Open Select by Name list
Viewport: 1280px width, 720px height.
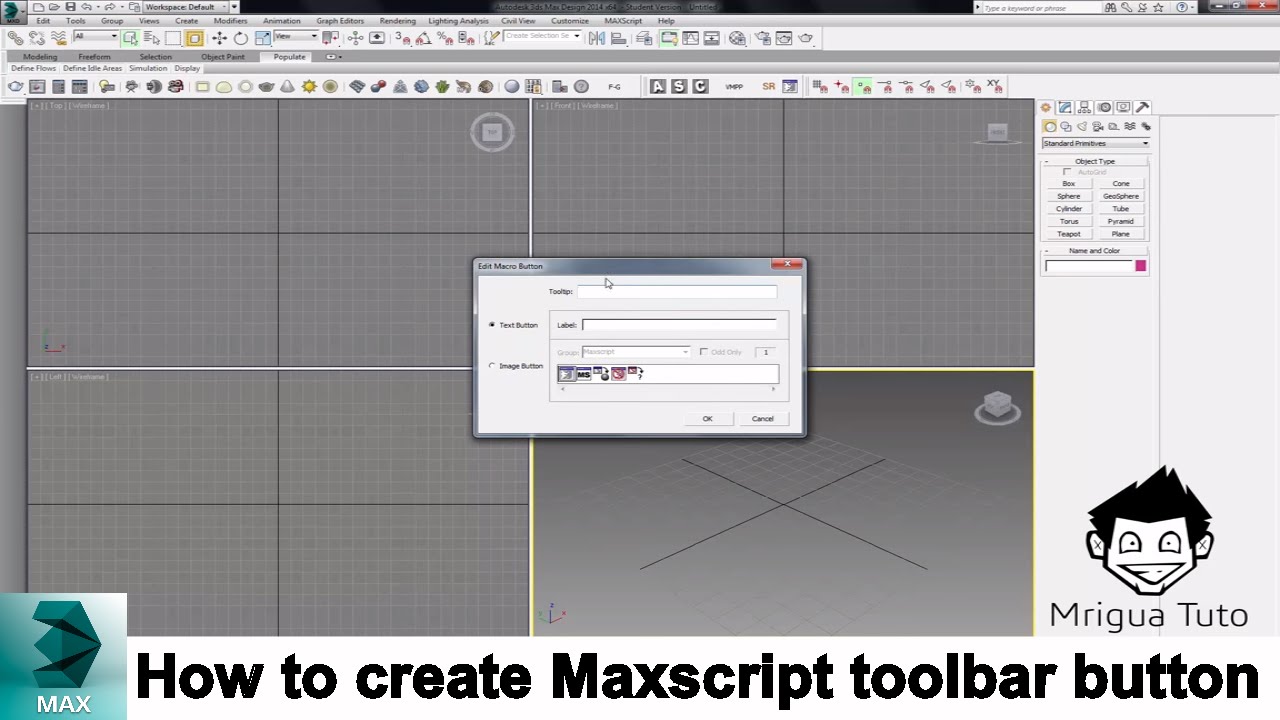(152, 38)
